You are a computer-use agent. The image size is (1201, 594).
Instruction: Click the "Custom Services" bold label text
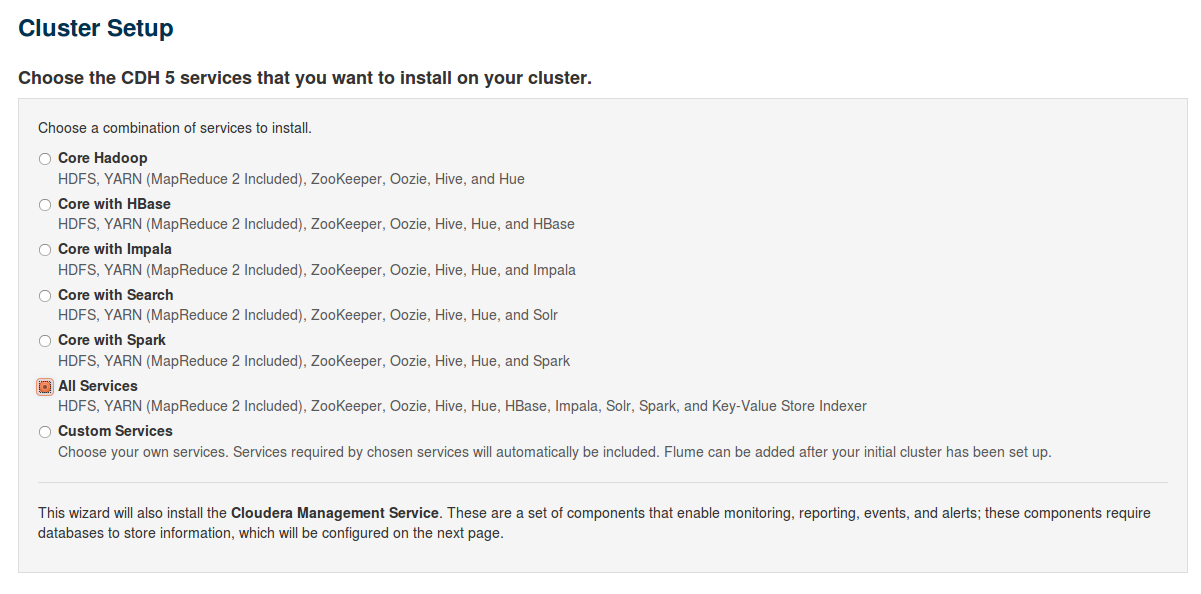[115, 431]
